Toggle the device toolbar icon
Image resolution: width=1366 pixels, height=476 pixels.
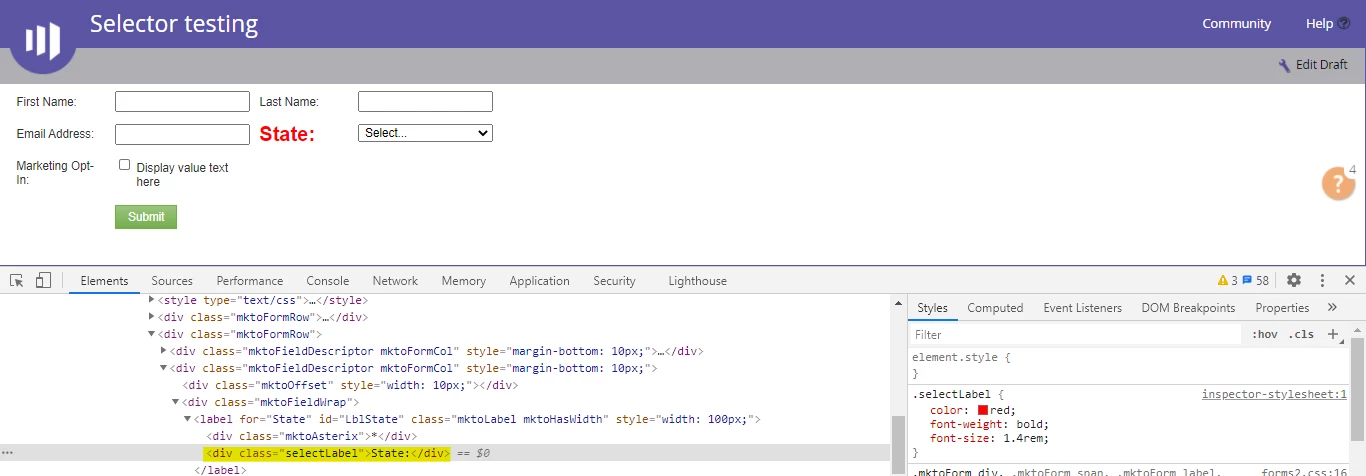(43, 280)
